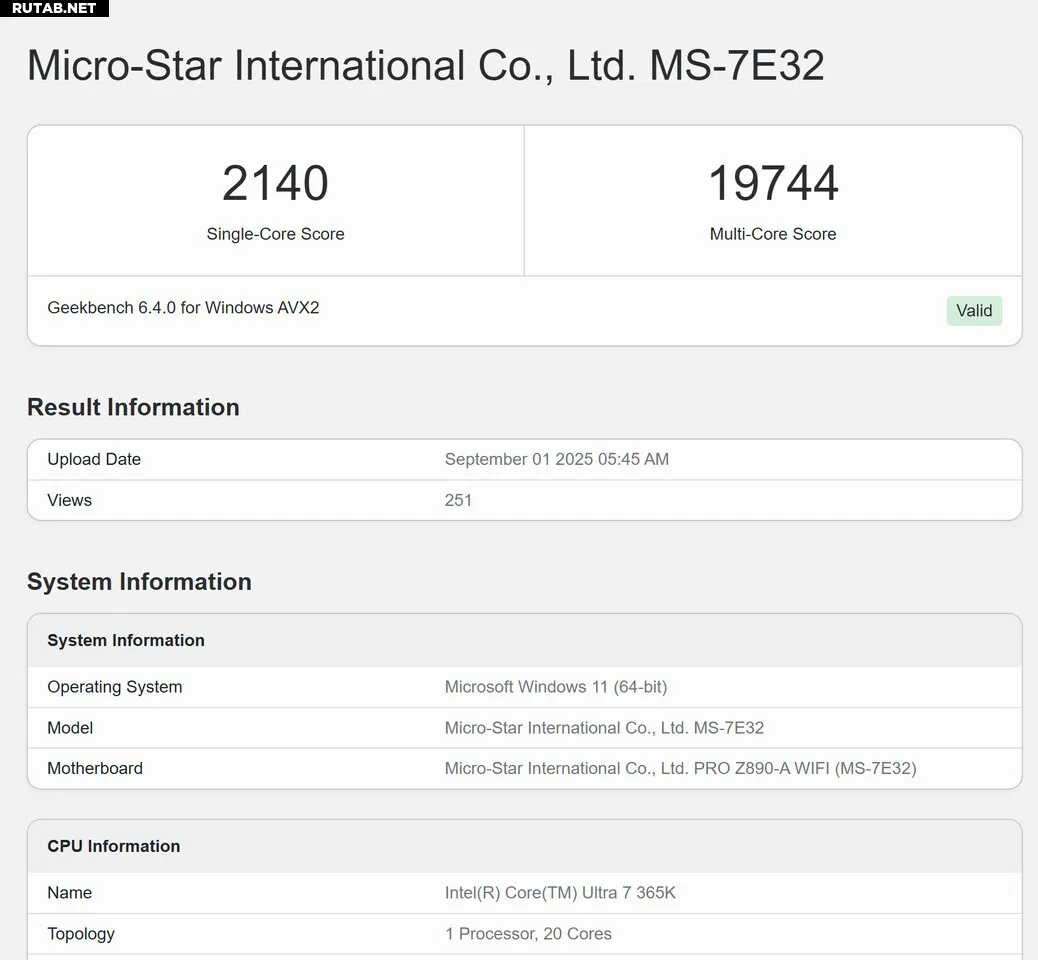Select the views count 251

(x=458, y=501)
